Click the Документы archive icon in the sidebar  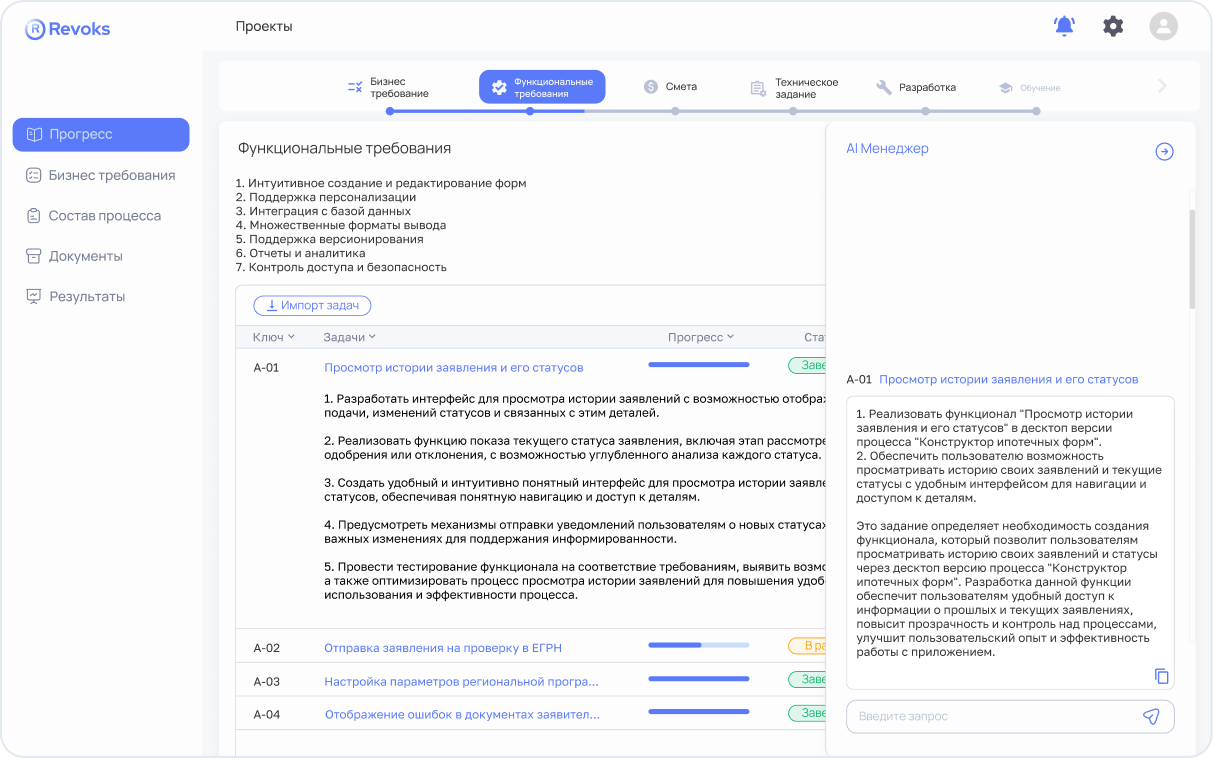coord(33,256)
